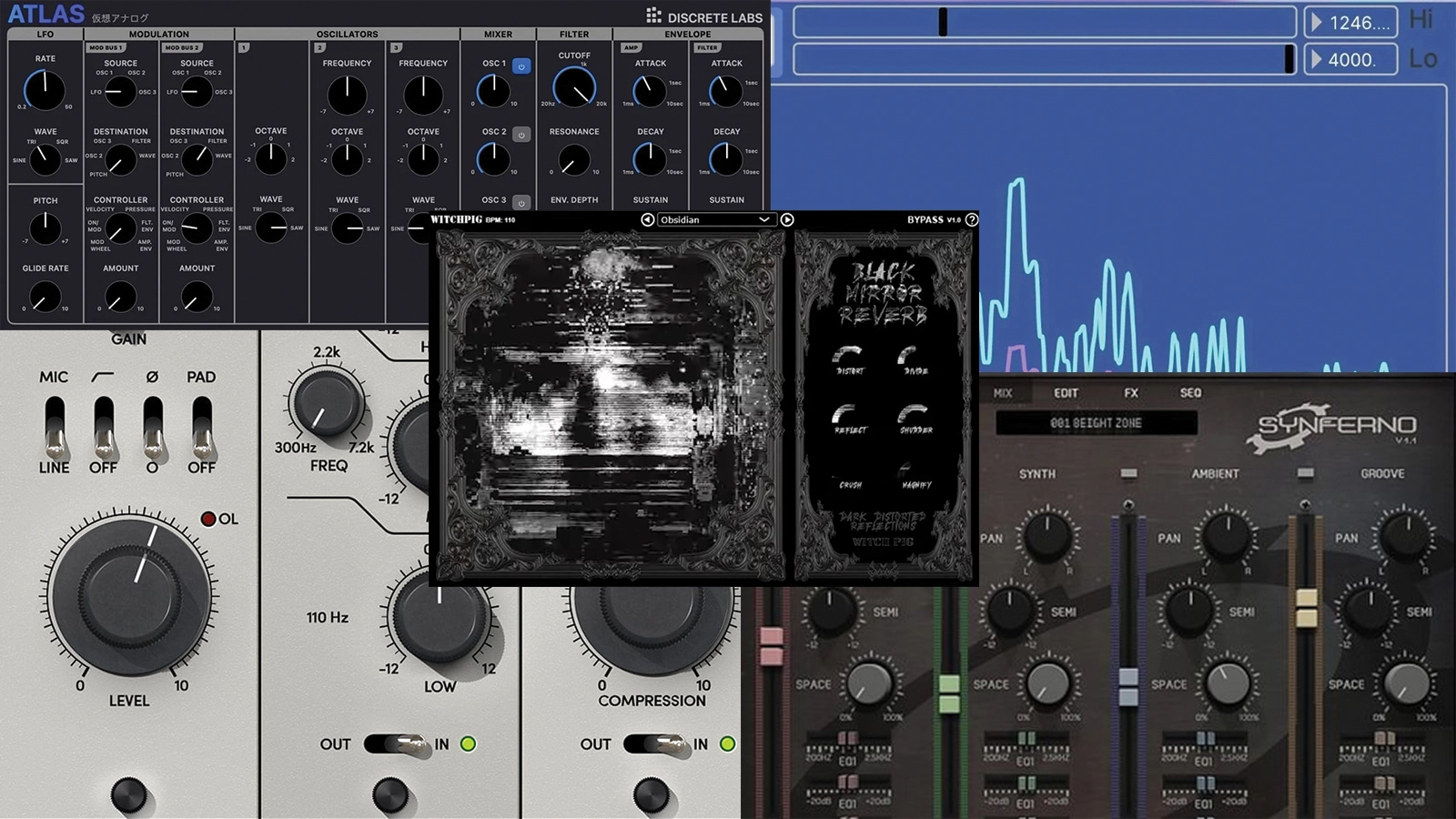The image size is (1456, 819).
Task: Open the SEQ tab in Synferno
Action: [x=1190, y=393]
